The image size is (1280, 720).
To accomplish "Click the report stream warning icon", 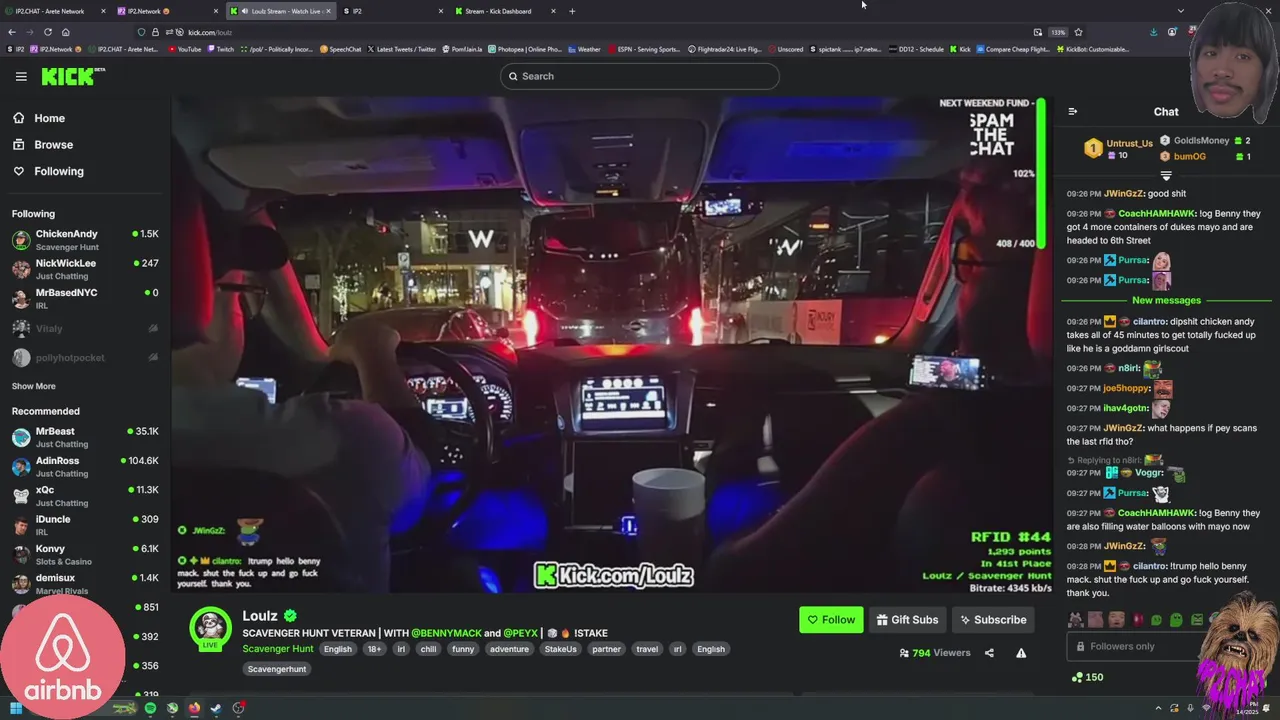I will click(x=1021, y=653).
